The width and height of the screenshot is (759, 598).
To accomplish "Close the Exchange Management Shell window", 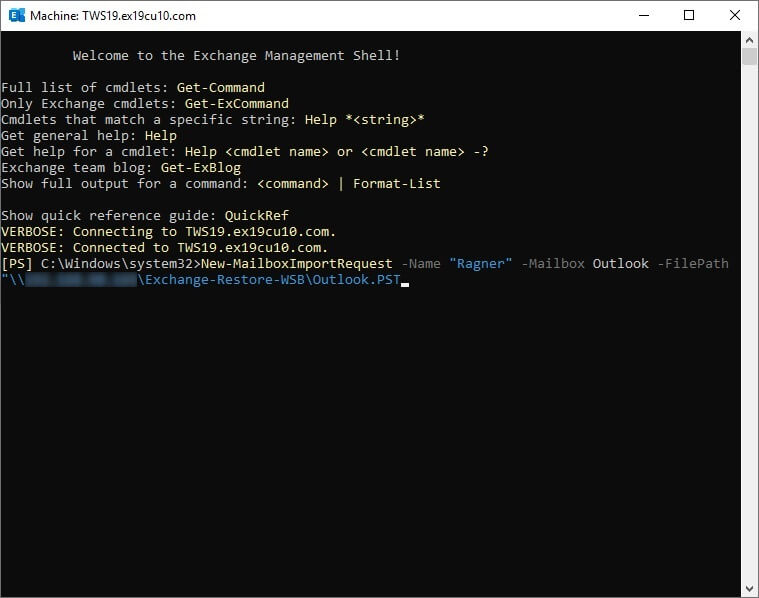I will point(735,15).
